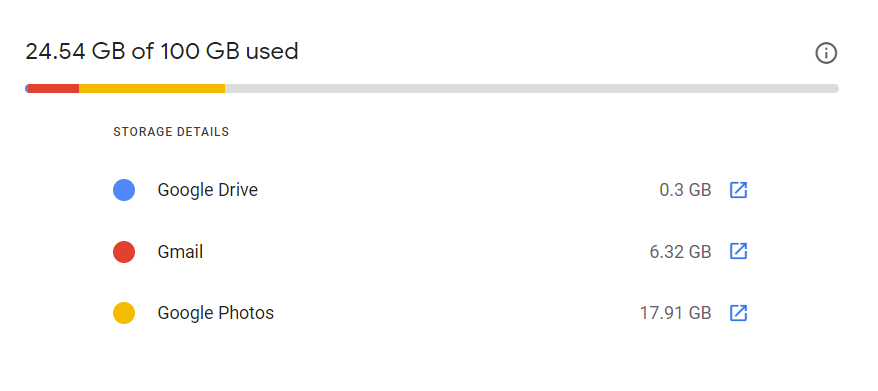Image resolution: width=878 pixels, height=391 pixels.
Task: Click the yellow Google Photos dot
Action: 124,313
